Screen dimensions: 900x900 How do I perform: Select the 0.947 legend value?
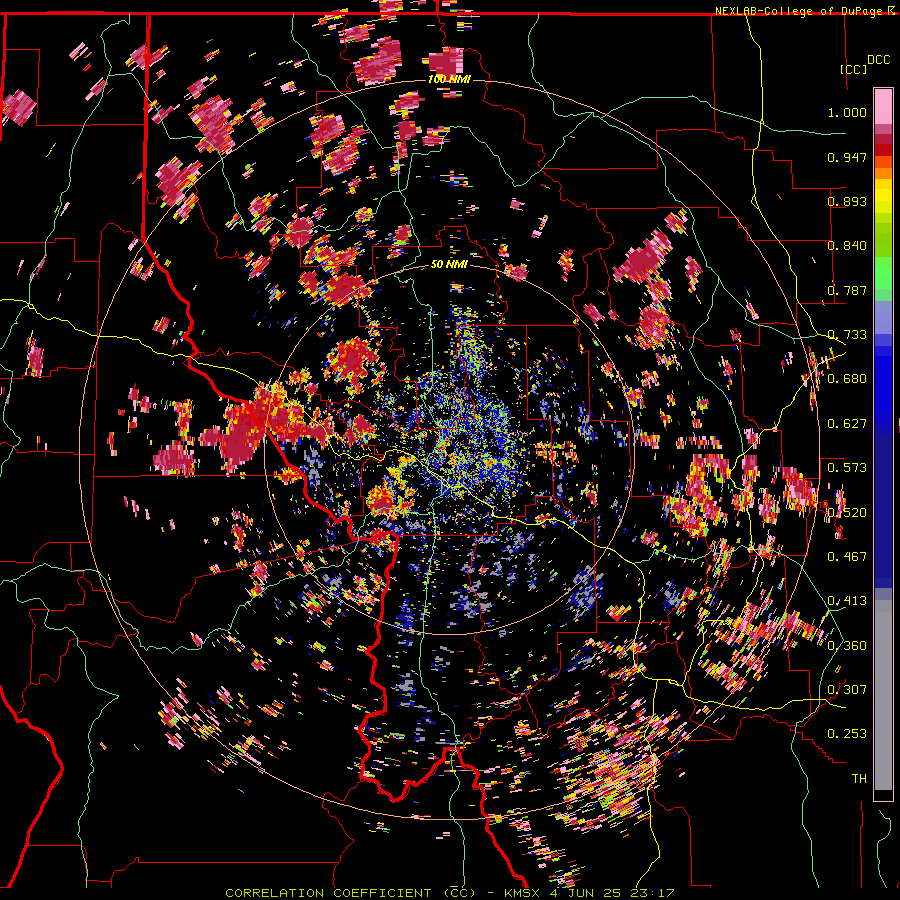coord(847,157)
